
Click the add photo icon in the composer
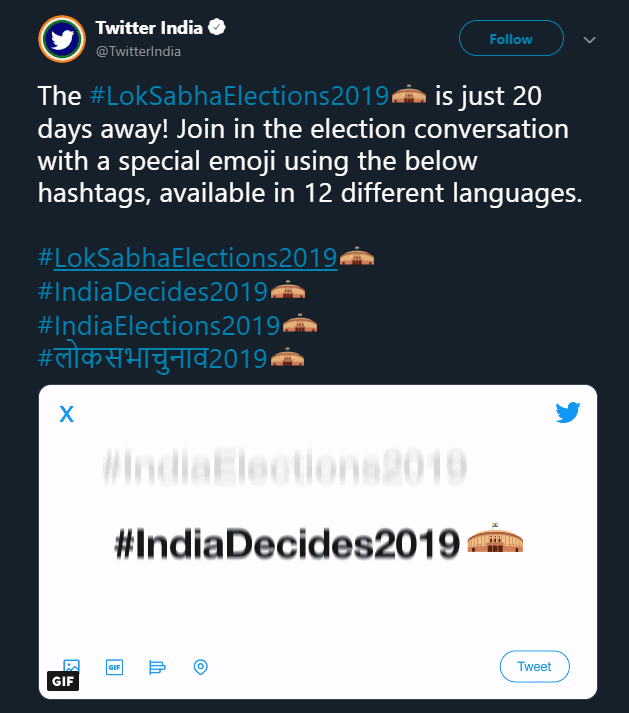[71, 667]
